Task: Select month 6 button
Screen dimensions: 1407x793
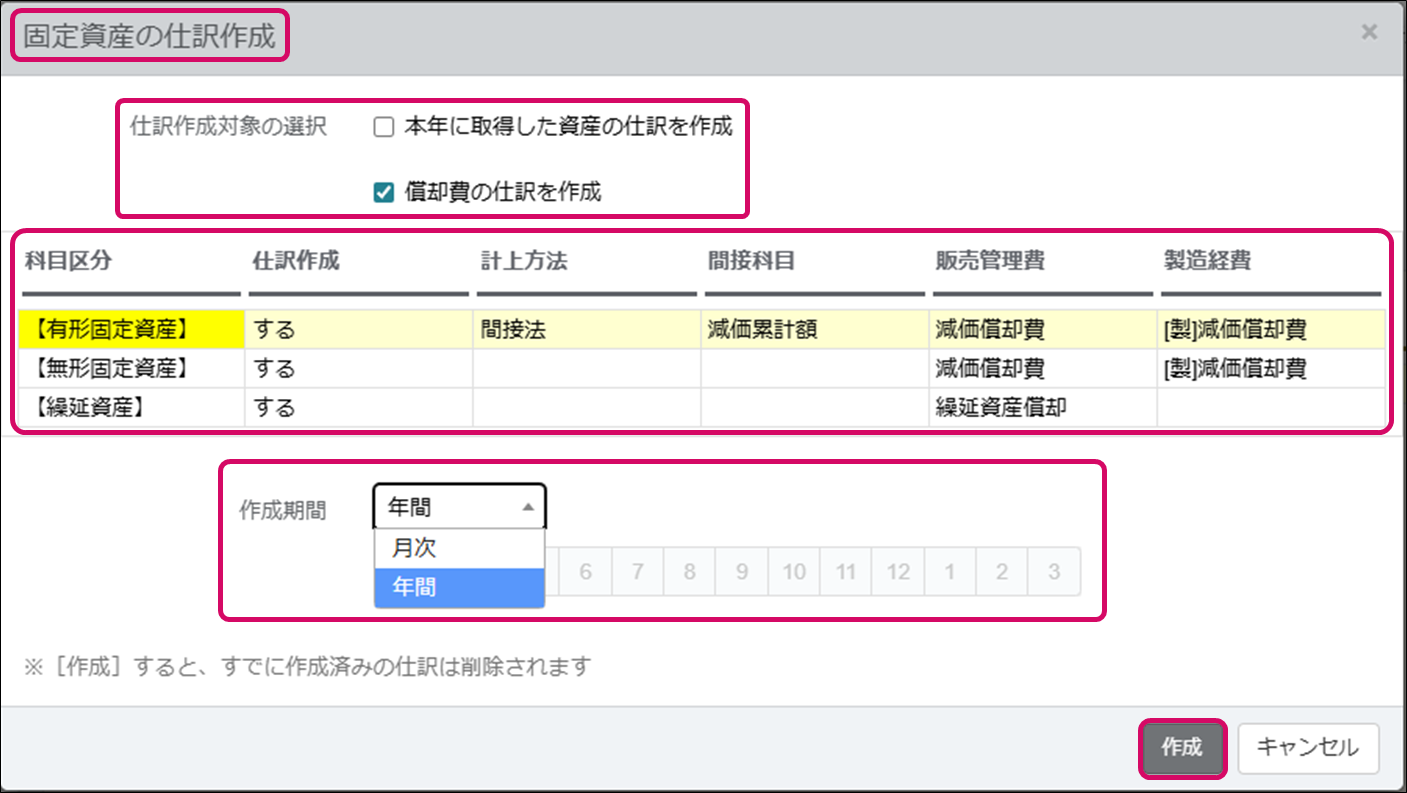Action: click(586, 572)
